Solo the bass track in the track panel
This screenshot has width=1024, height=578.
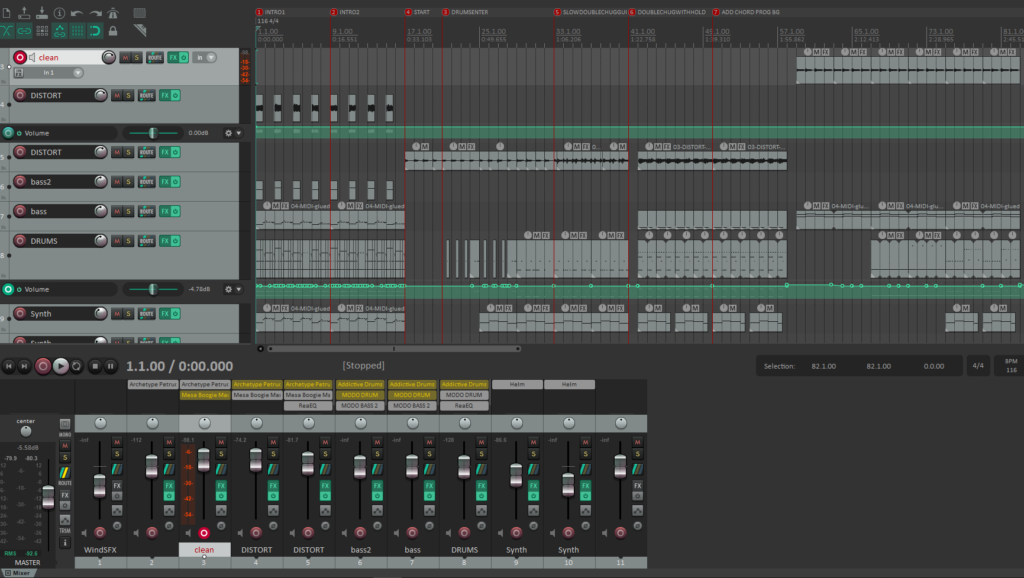tap(129, 212)
